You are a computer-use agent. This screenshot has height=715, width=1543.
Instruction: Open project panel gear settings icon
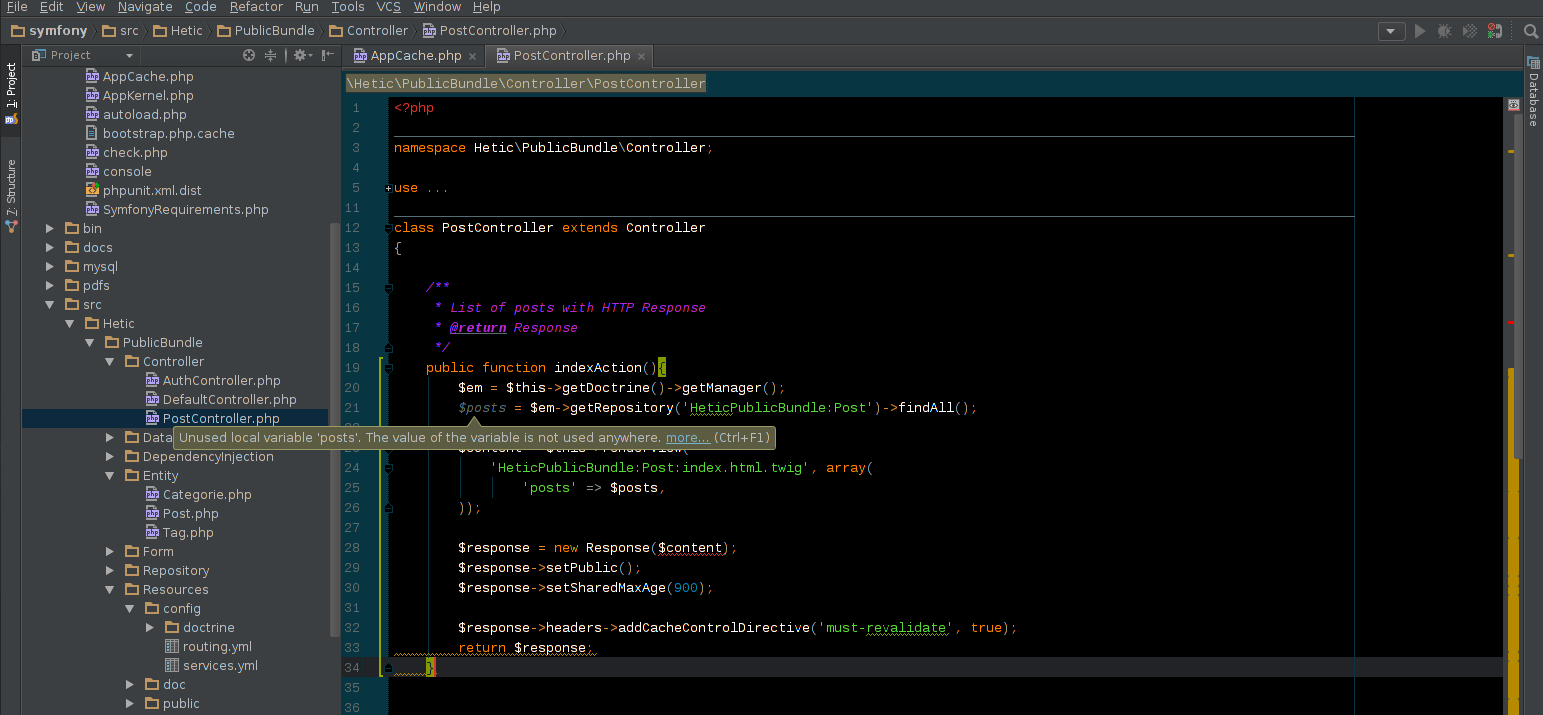click(x=301, y=55)
